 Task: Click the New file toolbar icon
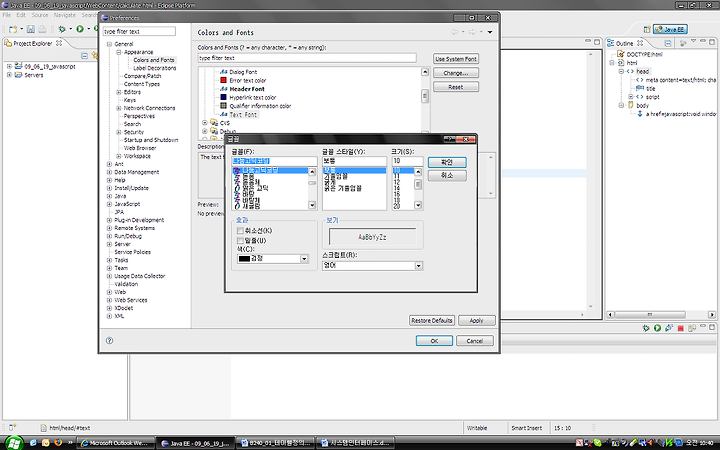[x=13, y=29]
